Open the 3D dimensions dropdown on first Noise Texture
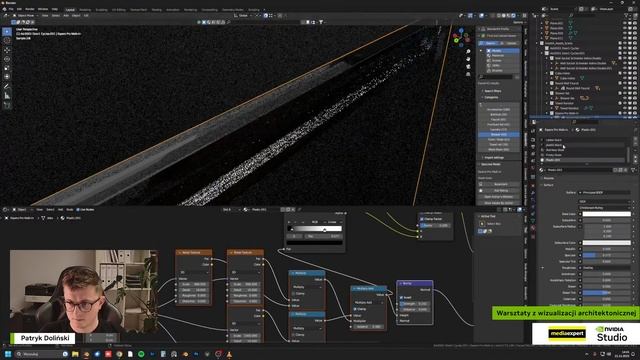This screenshot has width=640, height=360. tap(193, 272)
